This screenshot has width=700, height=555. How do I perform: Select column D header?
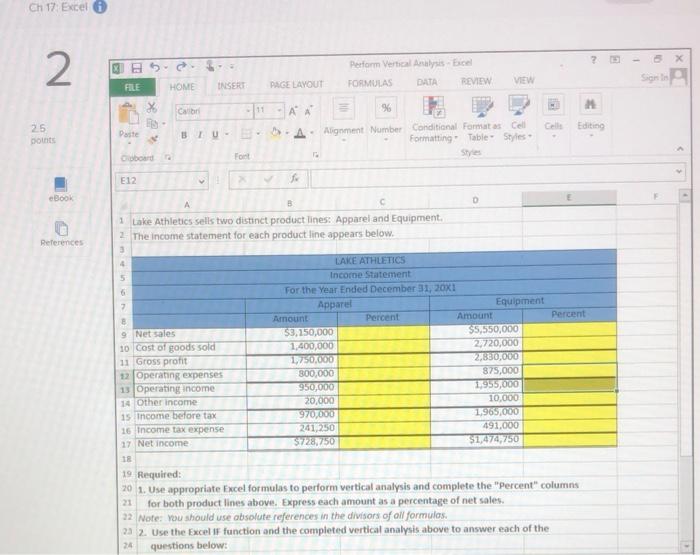pyautogui.click(x=475, y=200)
